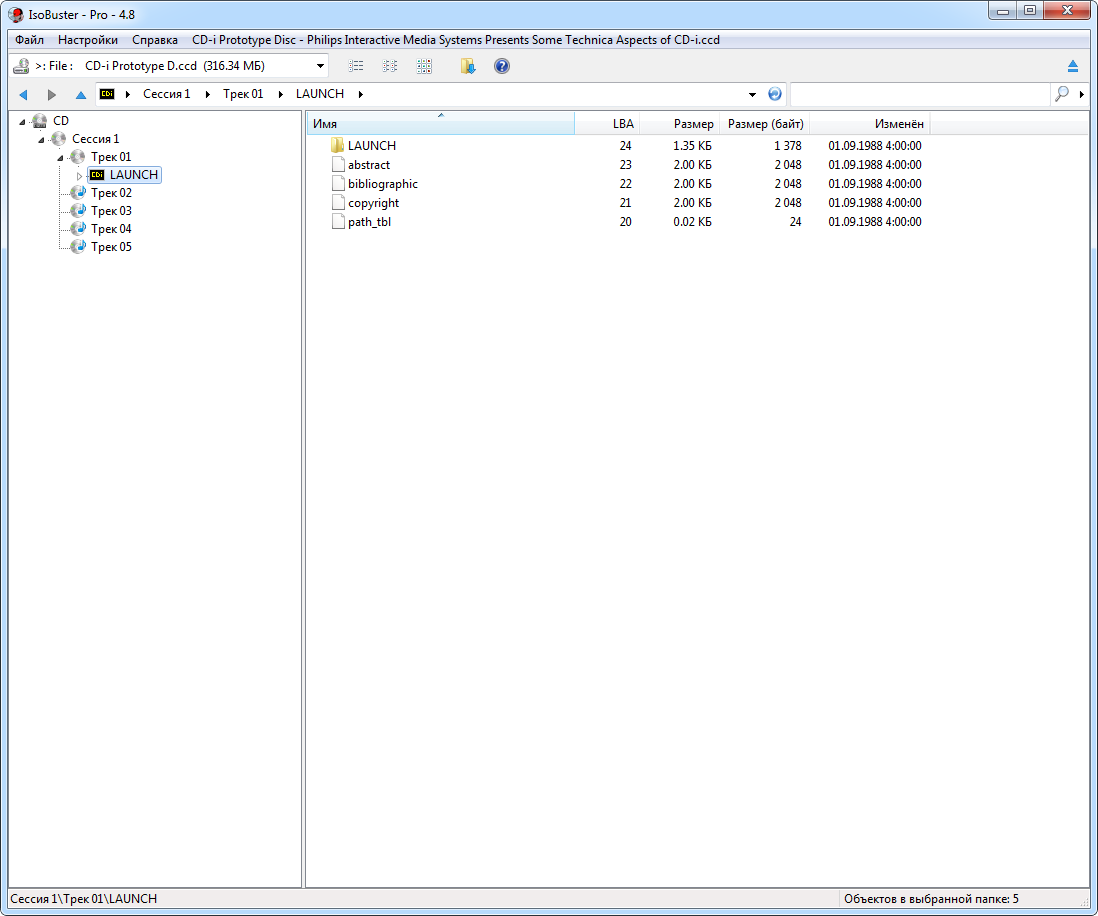
Task: Select the bibliographic file name
Action: [383, 183]
